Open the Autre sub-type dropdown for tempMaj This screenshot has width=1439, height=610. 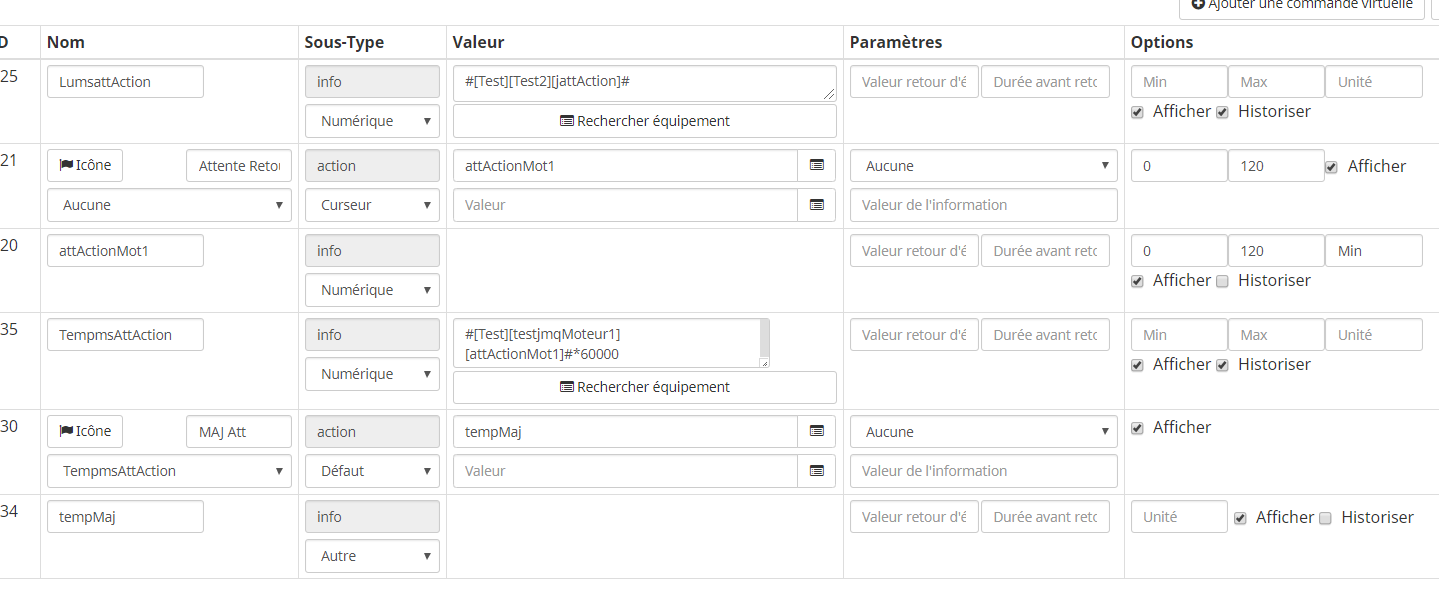click(372, 556)
